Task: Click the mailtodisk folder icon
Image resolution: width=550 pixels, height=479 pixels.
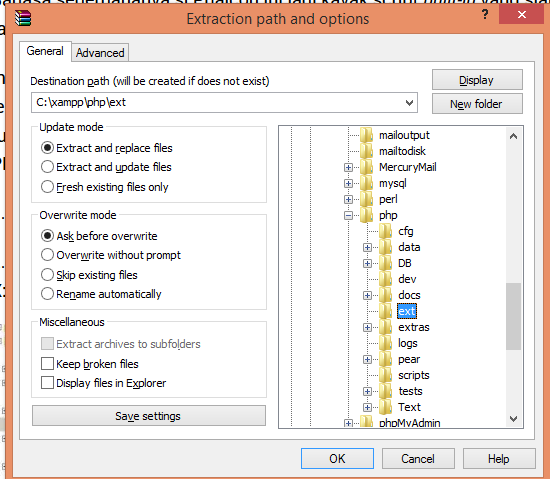Action: click(367, 151)
